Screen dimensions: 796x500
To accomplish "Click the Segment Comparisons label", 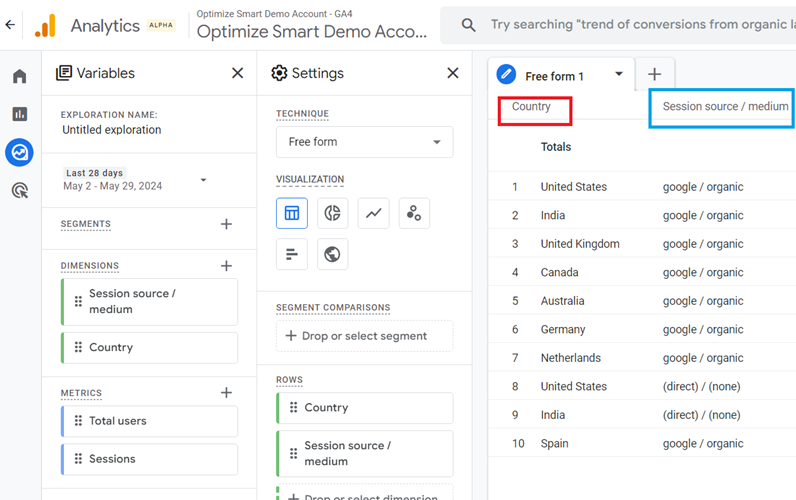I will pos(333,308).
